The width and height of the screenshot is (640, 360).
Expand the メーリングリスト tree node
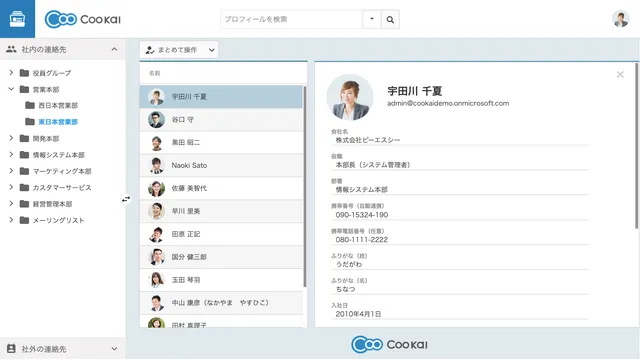click(11, 220)
